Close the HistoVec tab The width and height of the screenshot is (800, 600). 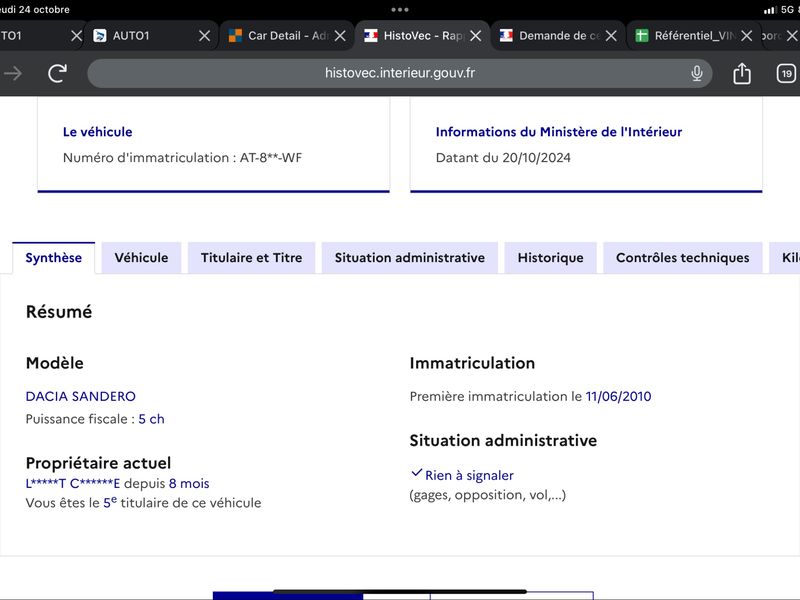476,36
